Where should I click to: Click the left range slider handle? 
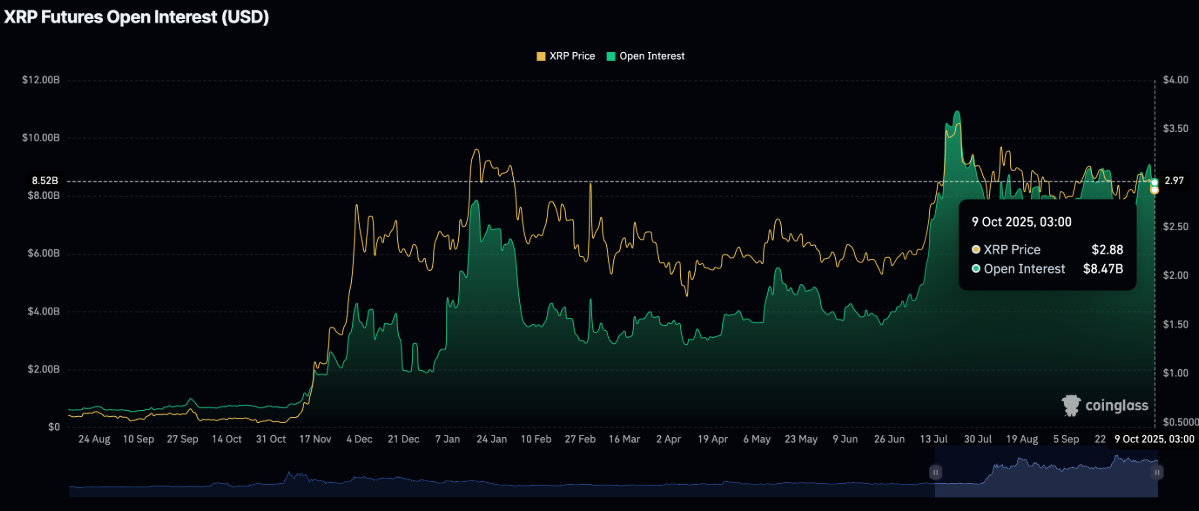coord(936,471)
